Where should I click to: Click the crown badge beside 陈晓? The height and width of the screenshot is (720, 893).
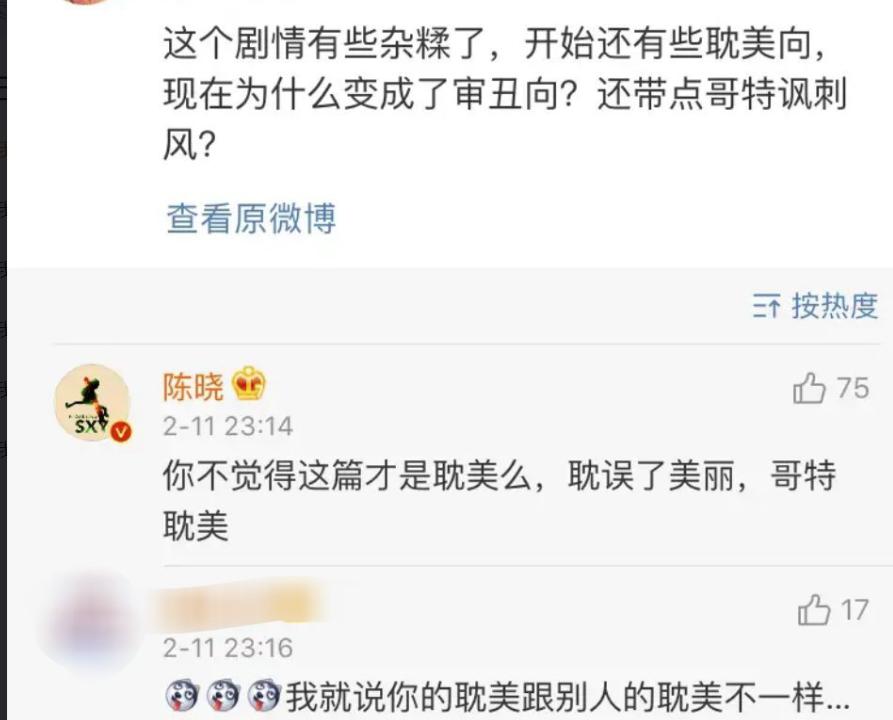249,383
